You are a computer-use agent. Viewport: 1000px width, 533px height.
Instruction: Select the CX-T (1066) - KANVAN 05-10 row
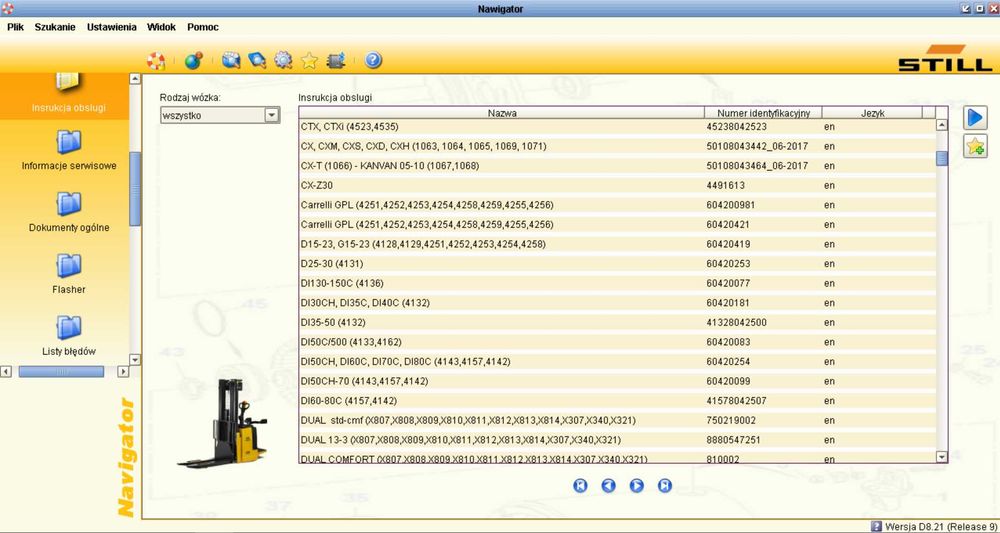[x=617, y=166]
